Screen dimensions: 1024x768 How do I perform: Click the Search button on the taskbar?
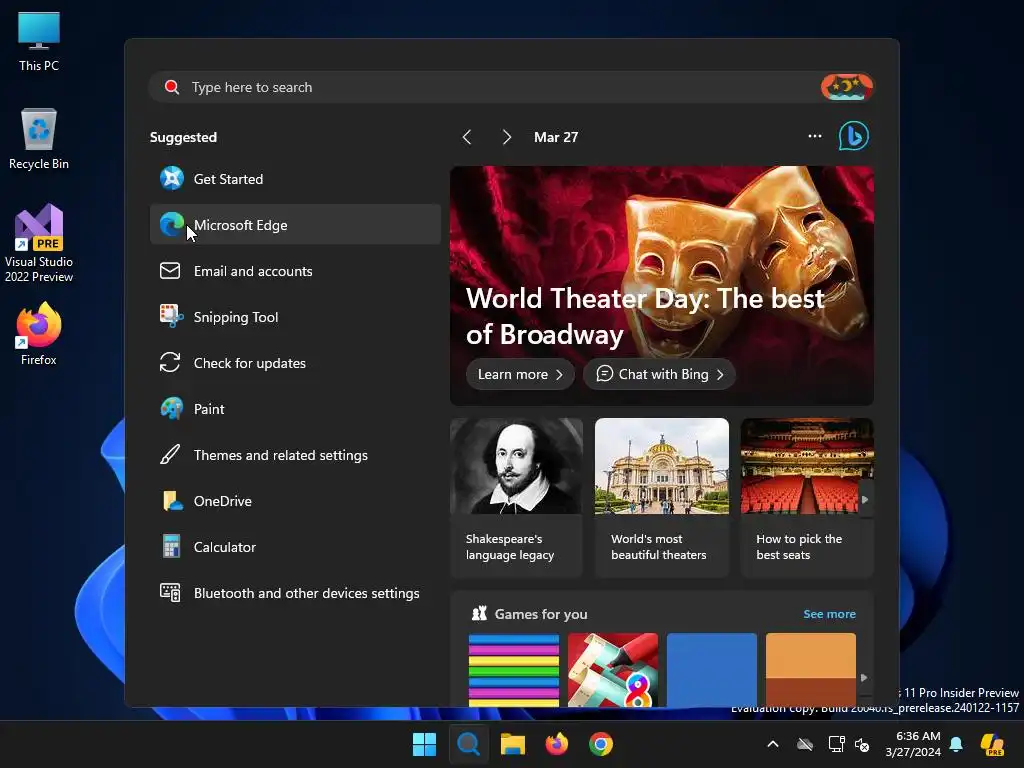tap(468, 744)
